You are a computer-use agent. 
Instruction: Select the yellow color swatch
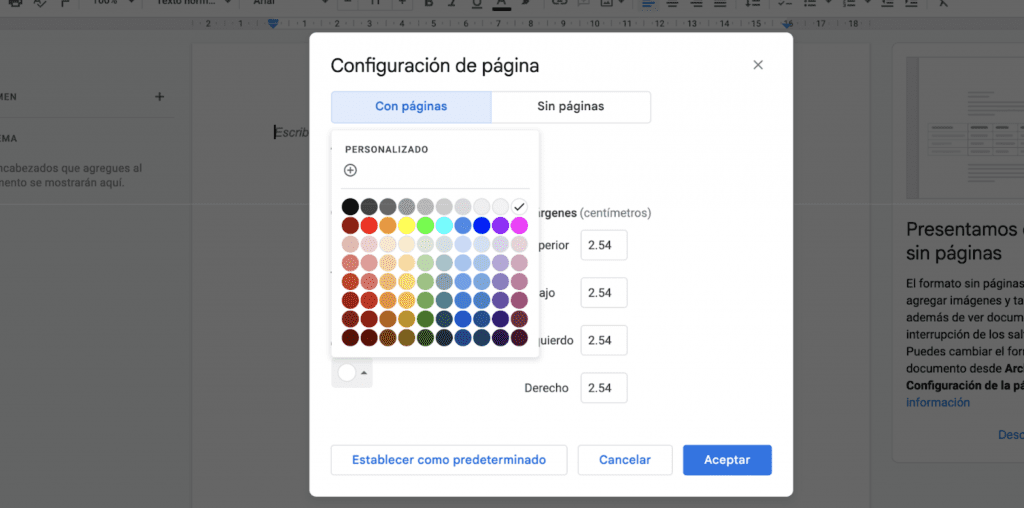[407, 225]
